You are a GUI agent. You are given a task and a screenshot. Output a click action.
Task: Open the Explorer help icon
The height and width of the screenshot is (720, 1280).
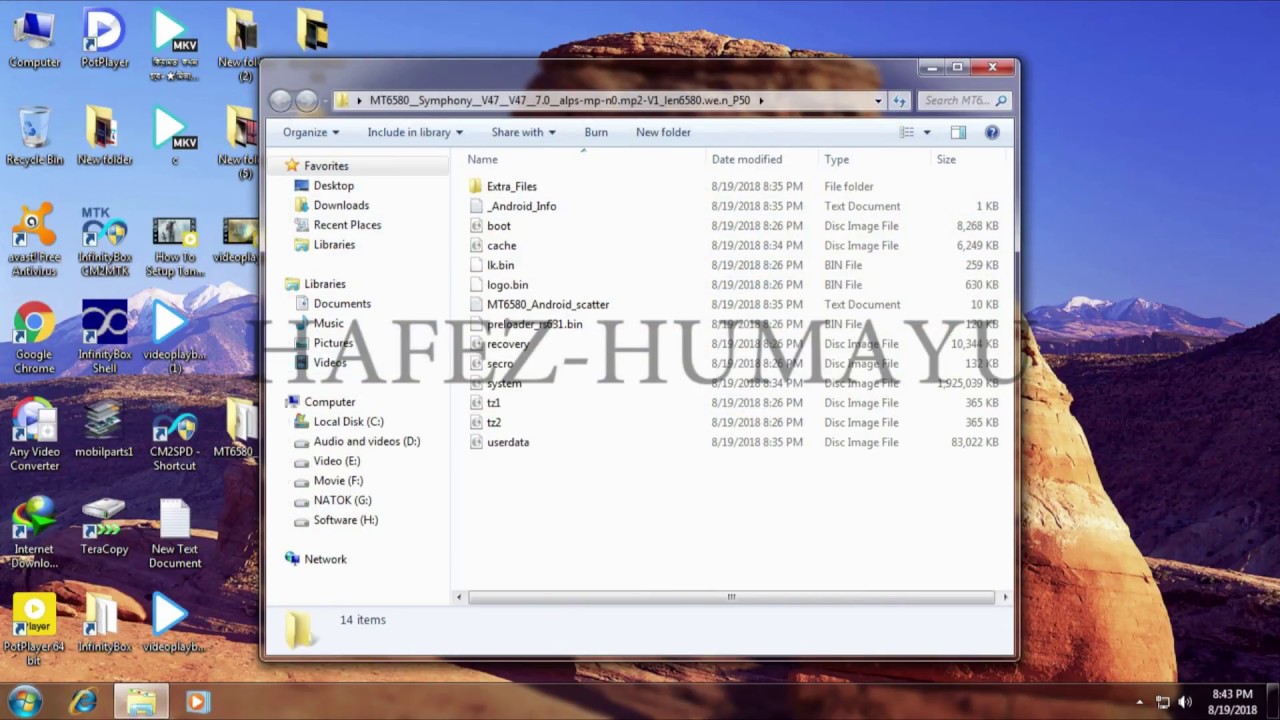click(x=992, y=132)
